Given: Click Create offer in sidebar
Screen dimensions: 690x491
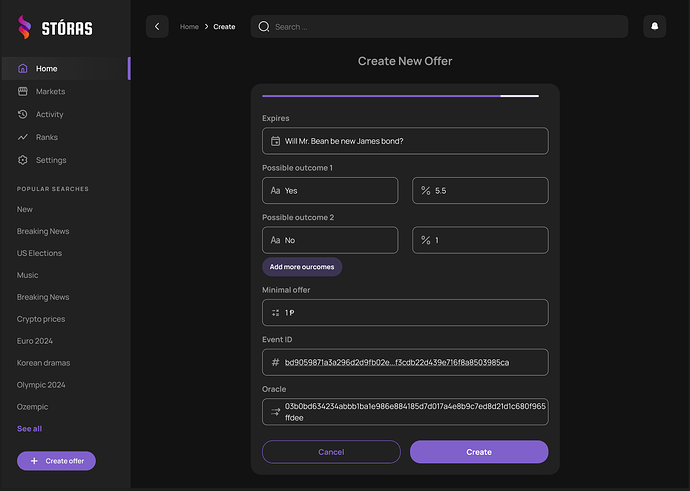Looking at the screenshot, I should (57, 461).
